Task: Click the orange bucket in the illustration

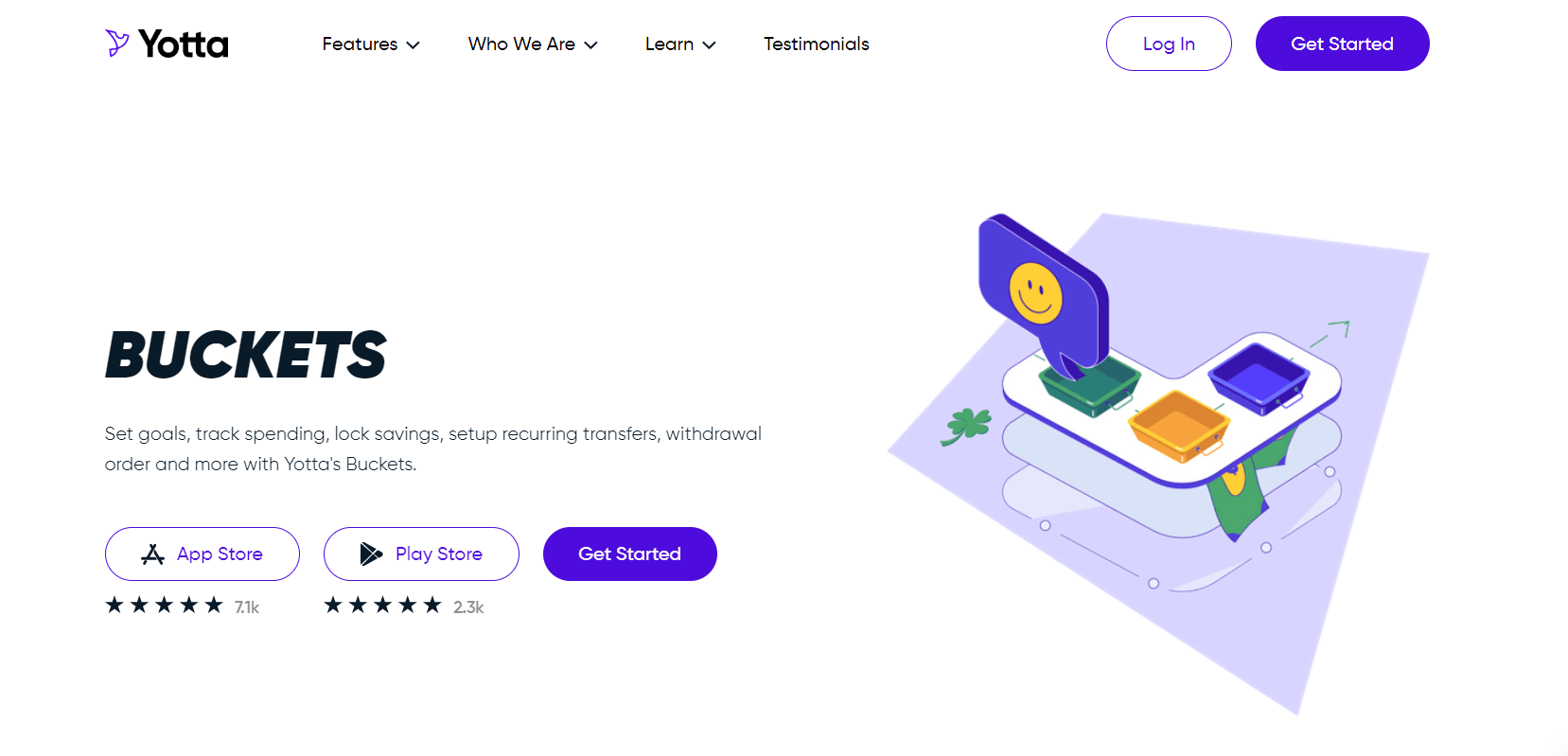Action: (x=1179, y=427)
